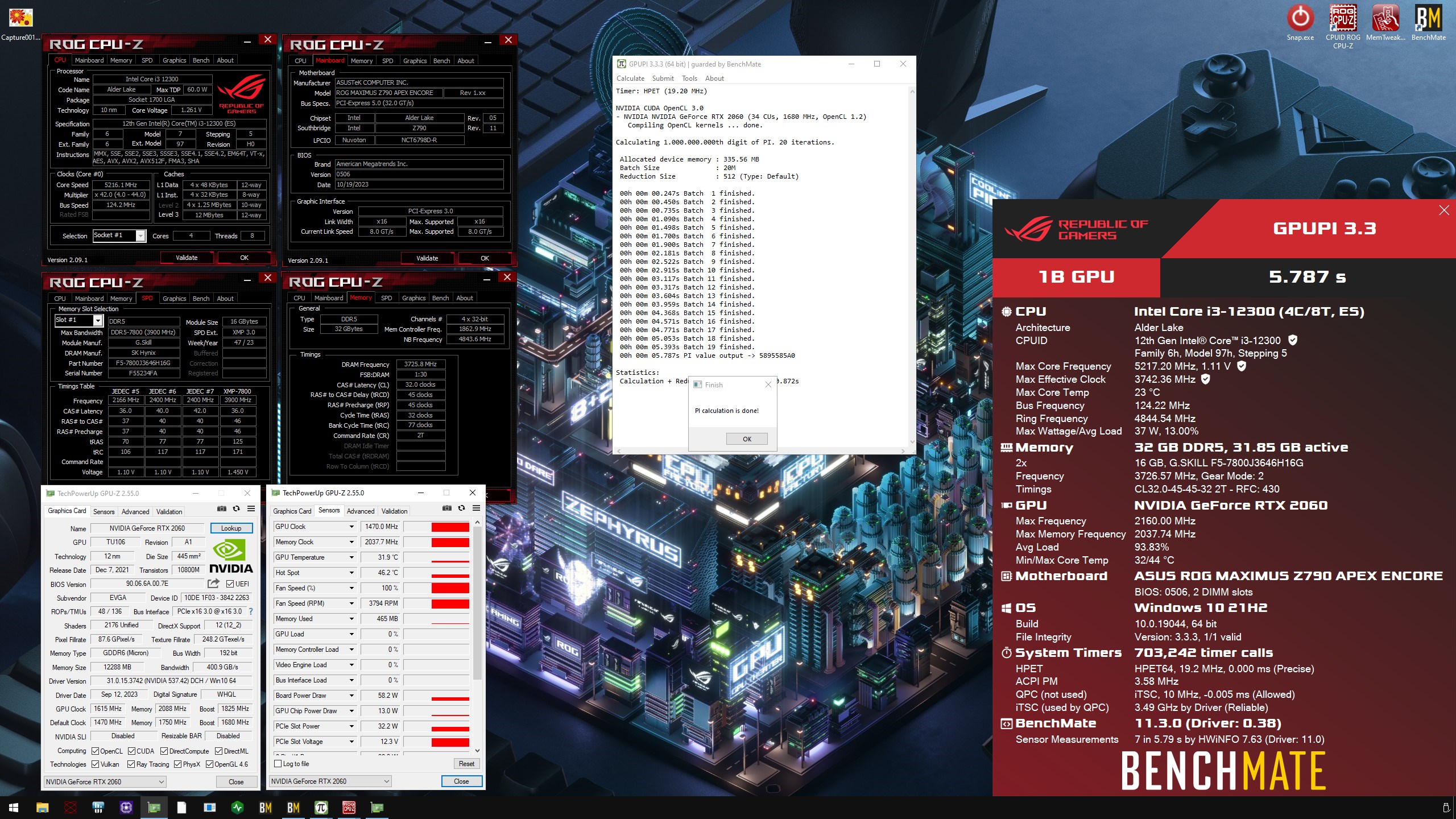The width and height of the screenshot is (1456, 819).
Task: Toggle the CUDA checkbox in GPU-Z
Action: (132, 751)
